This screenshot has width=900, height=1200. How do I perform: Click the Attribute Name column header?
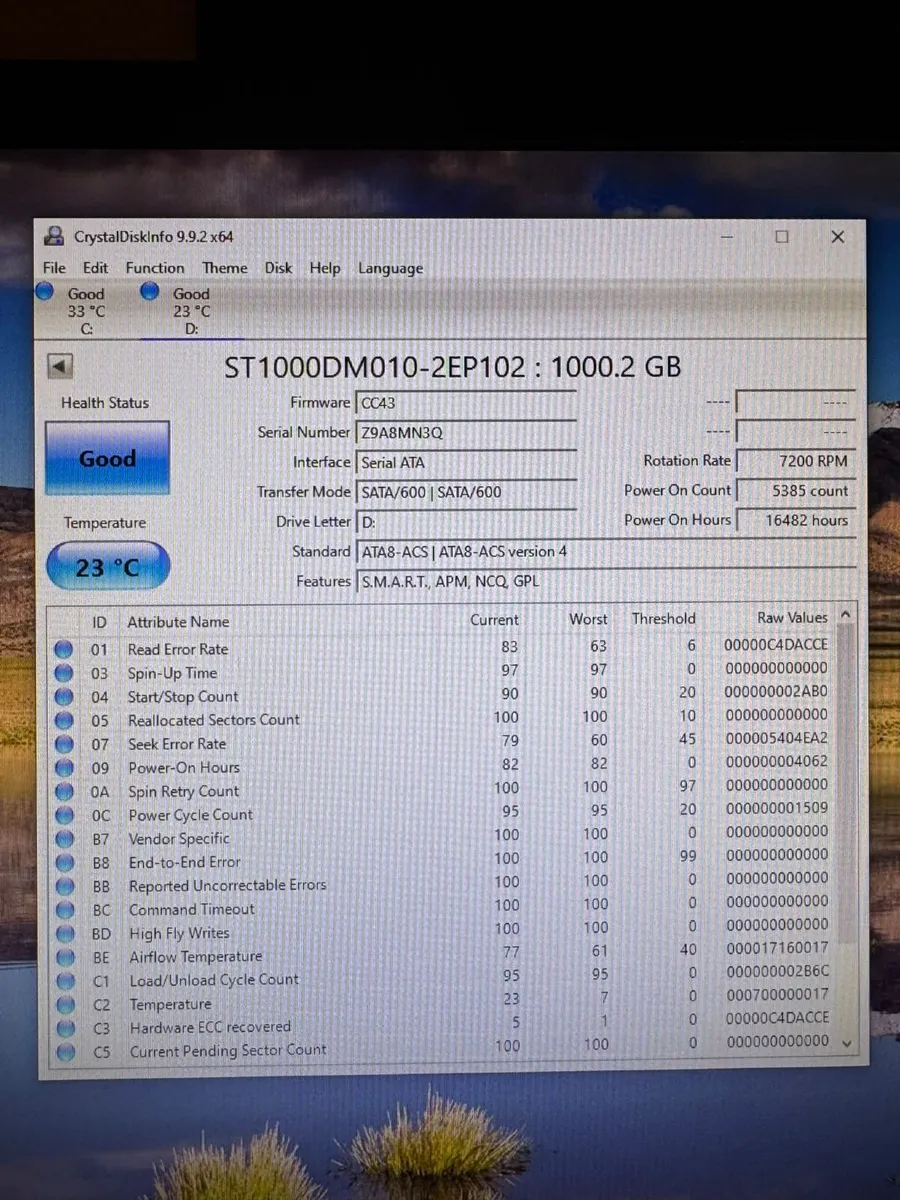tap(178, 622)
